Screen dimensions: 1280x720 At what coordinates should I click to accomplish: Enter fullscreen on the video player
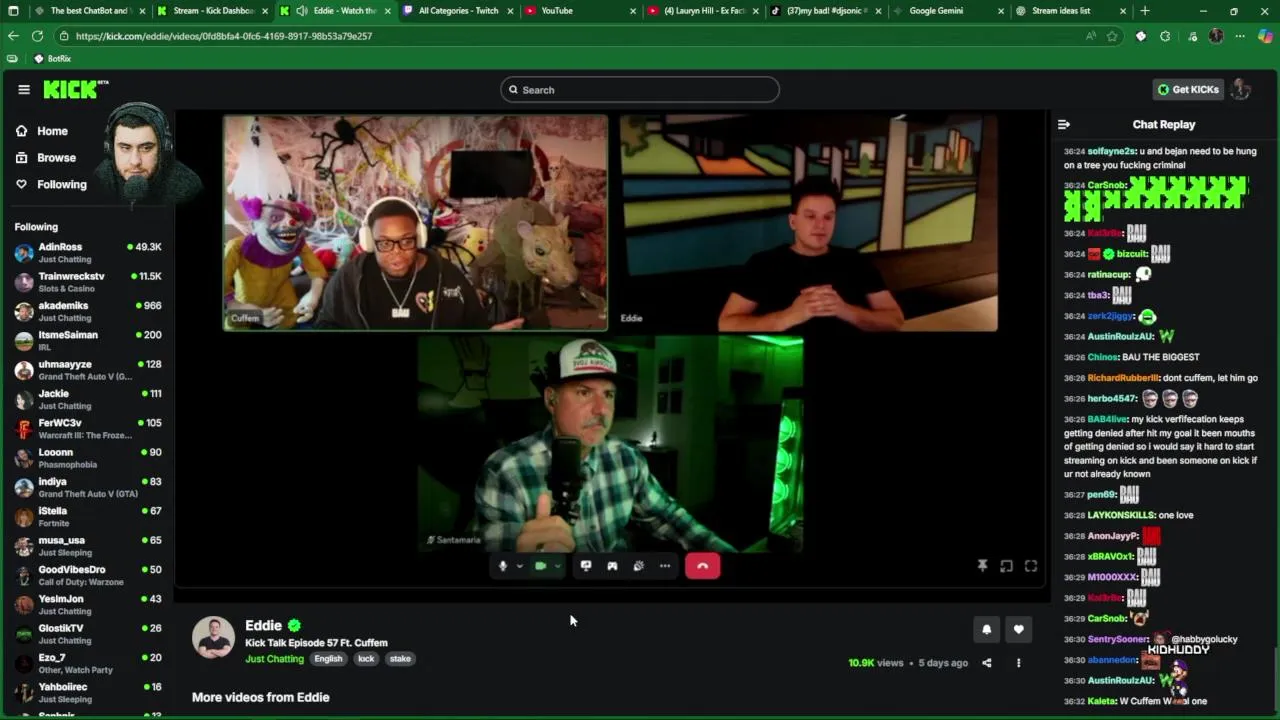(x=1031, y=566)
